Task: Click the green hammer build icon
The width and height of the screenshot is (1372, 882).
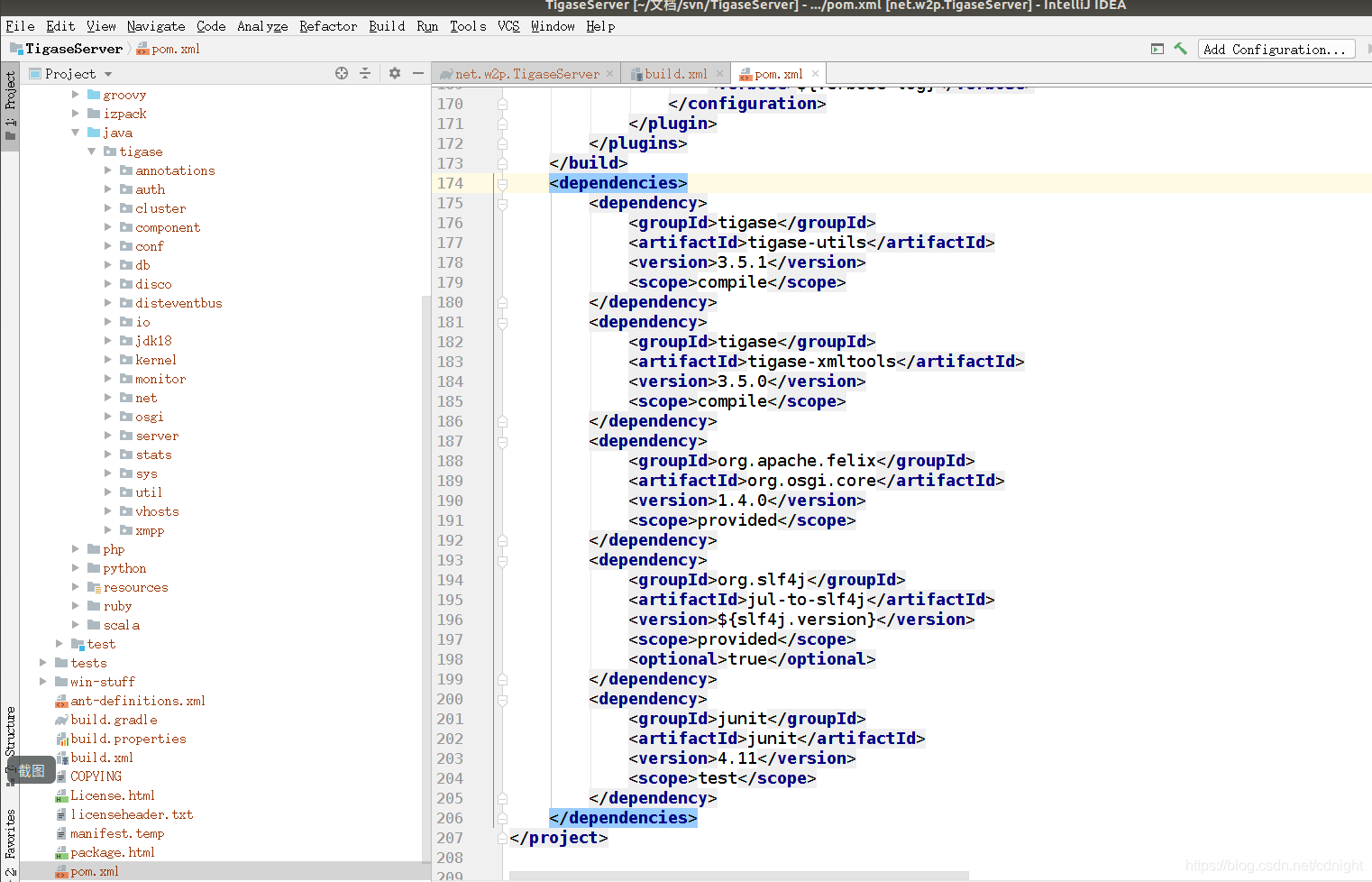Action: tap(1180, 49)
